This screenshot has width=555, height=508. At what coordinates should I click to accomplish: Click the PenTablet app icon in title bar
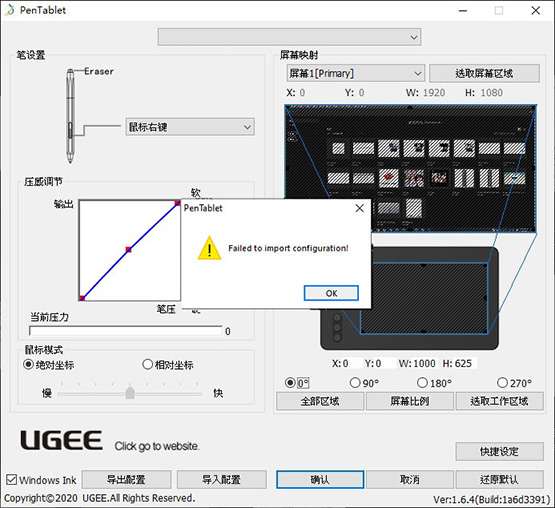click(x=10, y=10)
